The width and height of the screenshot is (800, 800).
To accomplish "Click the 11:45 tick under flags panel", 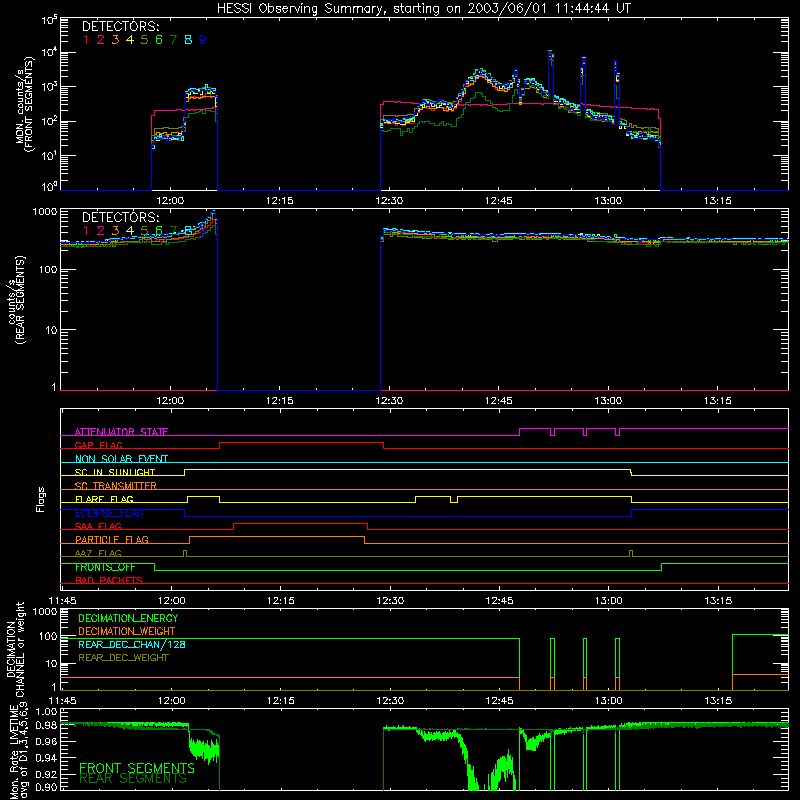I will click(x=62, y=601).
